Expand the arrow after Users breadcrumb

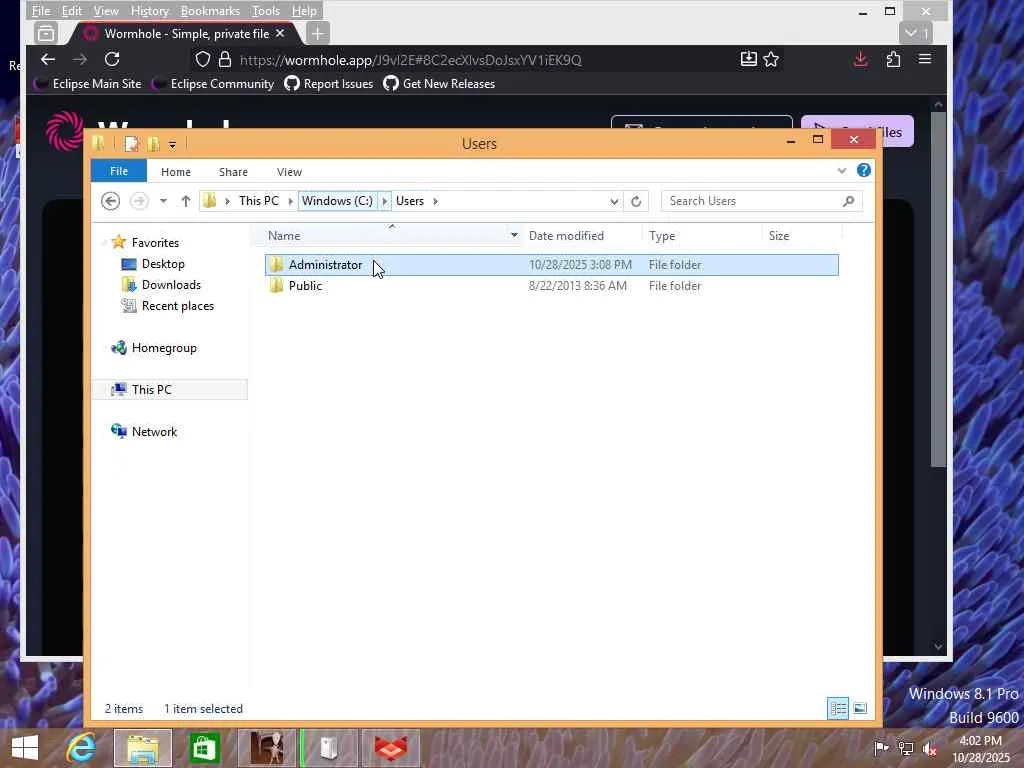436,201
